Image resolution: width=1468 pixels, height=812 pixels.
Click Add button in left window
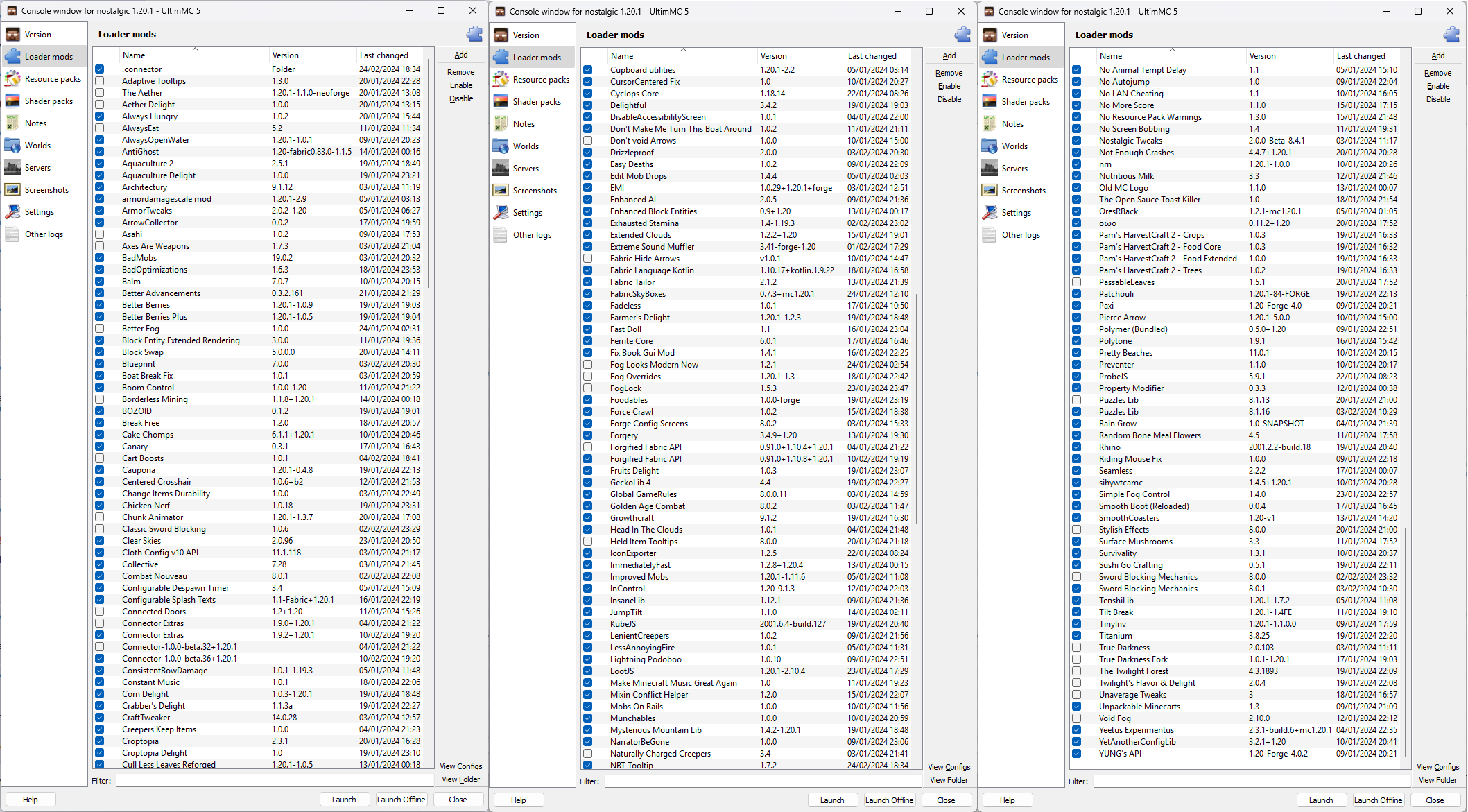pos(461,55)
